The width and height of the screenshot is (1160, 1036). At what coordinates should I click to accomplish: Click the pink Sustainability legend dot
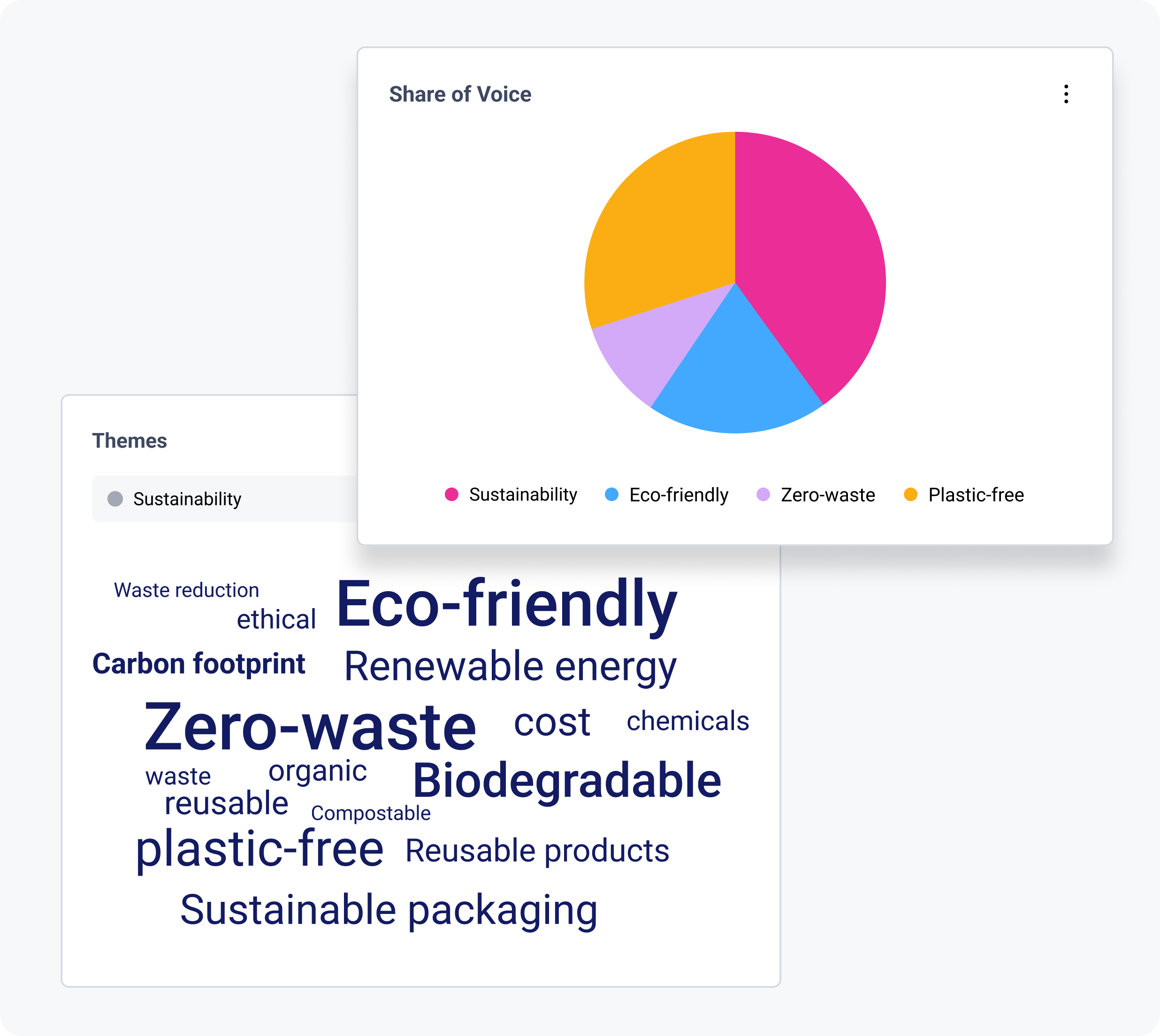(451, 494)
